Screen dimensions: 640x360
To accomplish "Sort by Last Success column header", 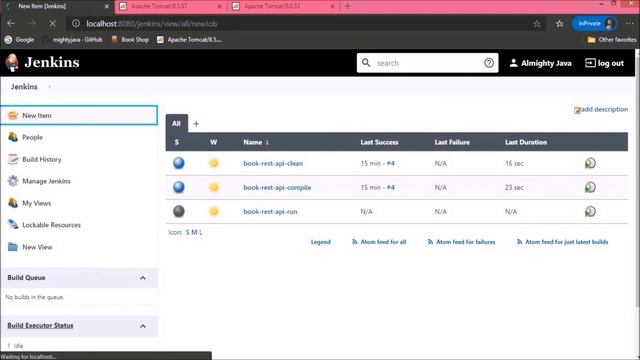I will coord(379,142).
